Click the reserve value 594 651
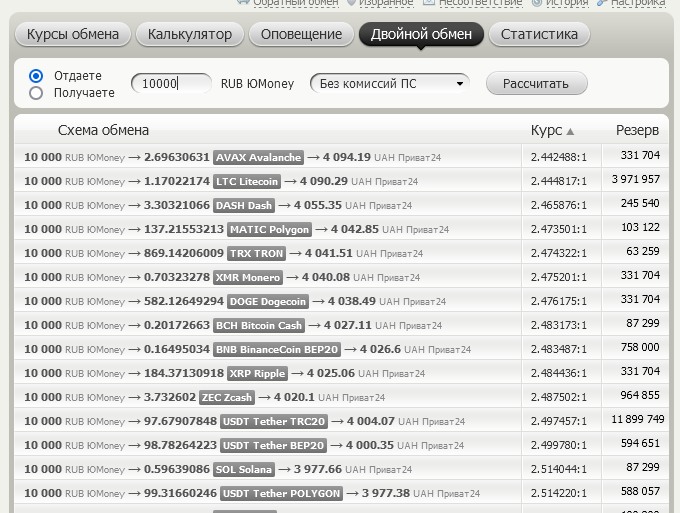Screen dimensions: 680x513 pyautogui.click(x=640, y=443)
